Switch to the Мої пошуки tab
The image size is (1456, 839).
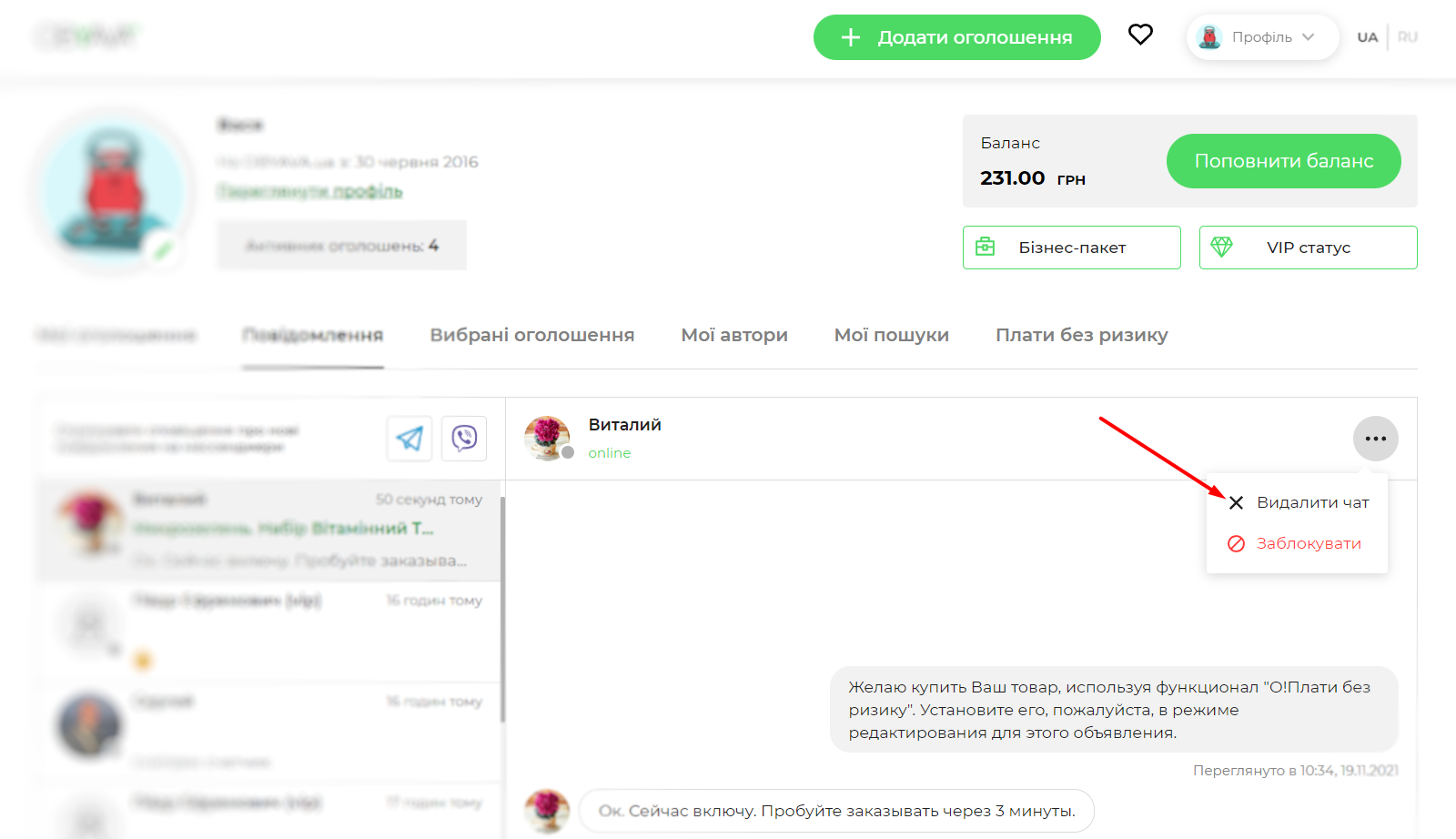(891, 335)
